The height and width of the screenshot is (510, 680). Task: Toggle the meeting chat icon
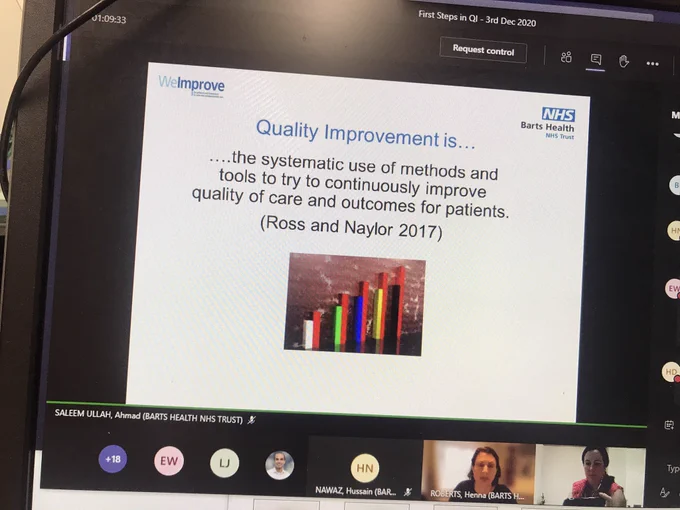[x=596, y=59]
